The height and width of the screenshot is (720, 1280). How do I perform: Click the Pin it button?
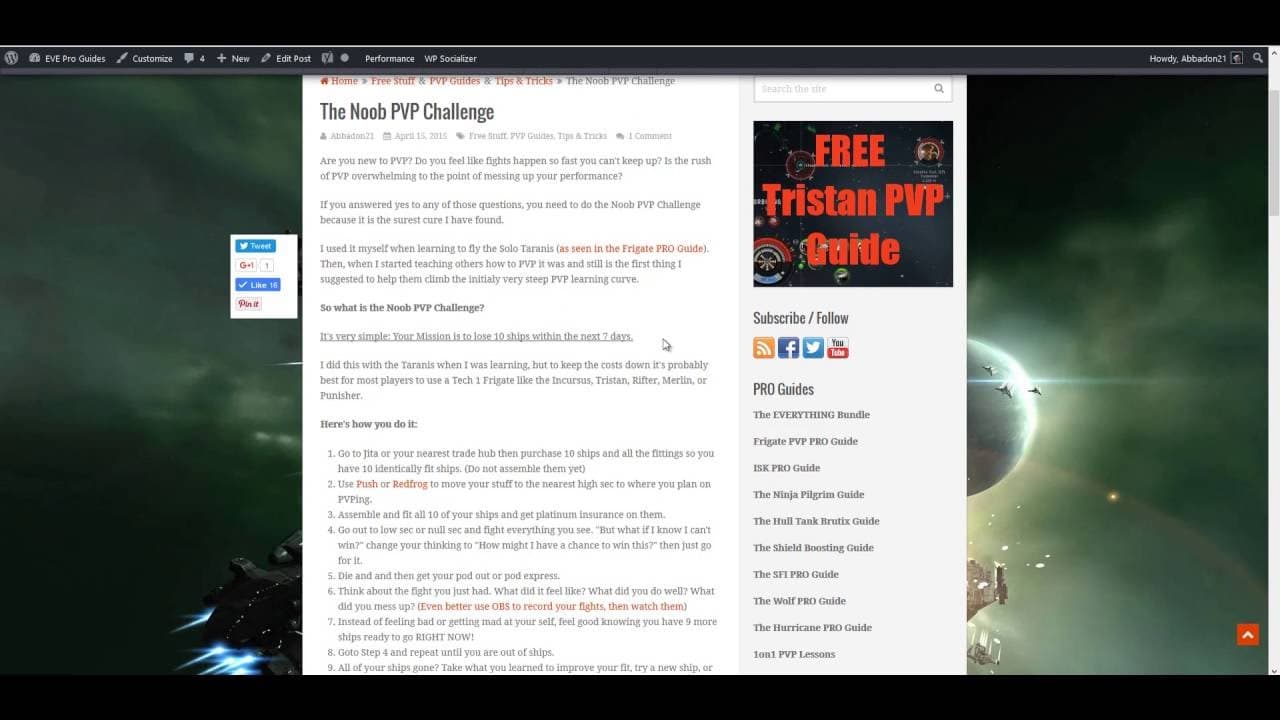249,304
